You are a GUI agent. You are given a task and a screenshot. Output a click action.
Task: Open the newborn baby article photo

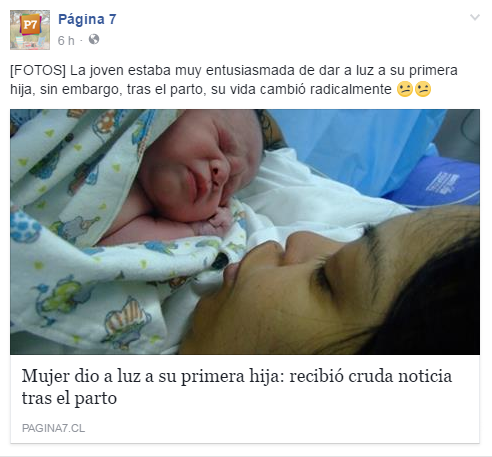[245, 232]
